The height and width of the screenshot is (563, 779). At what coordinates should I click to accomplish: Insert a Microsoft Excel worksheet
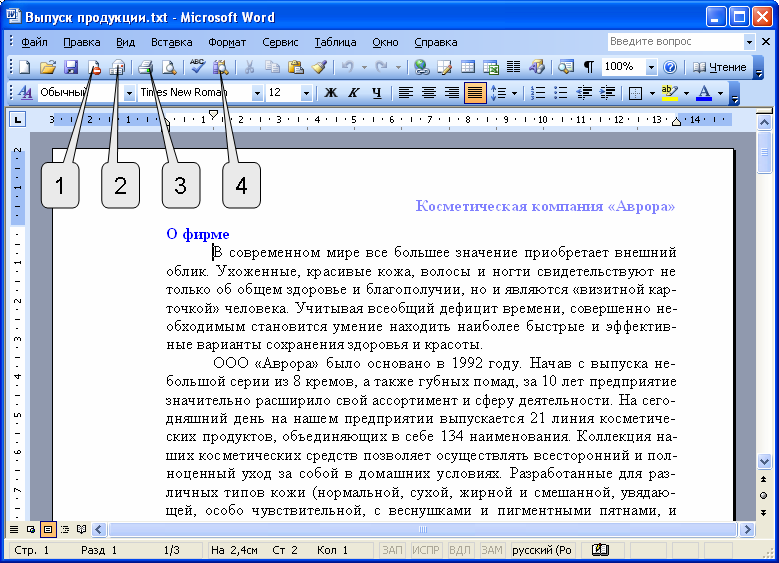(490, 67)
